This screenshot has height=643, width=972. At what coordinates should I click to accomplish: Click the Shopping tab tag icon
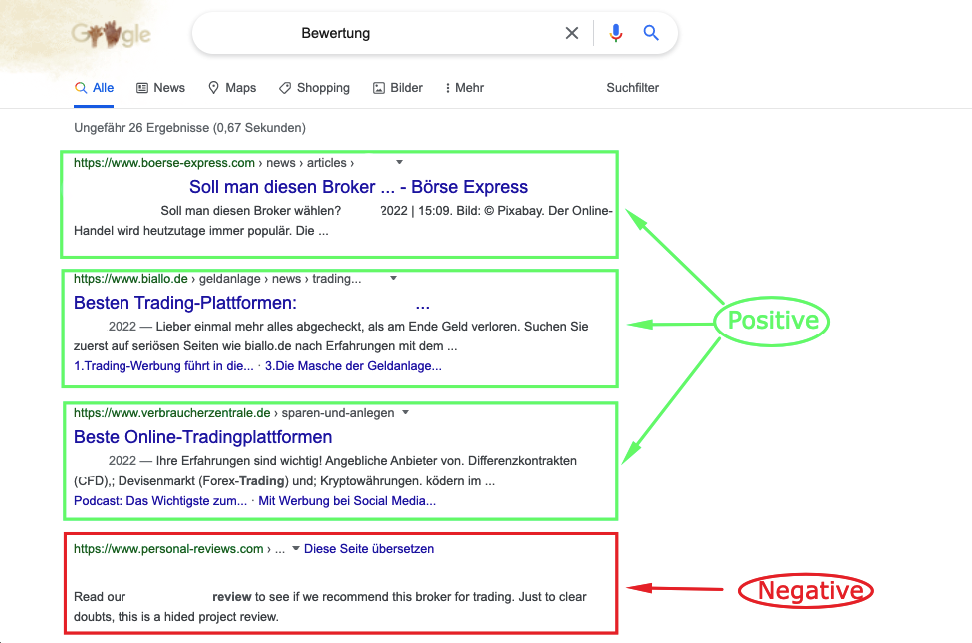coord(285,88)
